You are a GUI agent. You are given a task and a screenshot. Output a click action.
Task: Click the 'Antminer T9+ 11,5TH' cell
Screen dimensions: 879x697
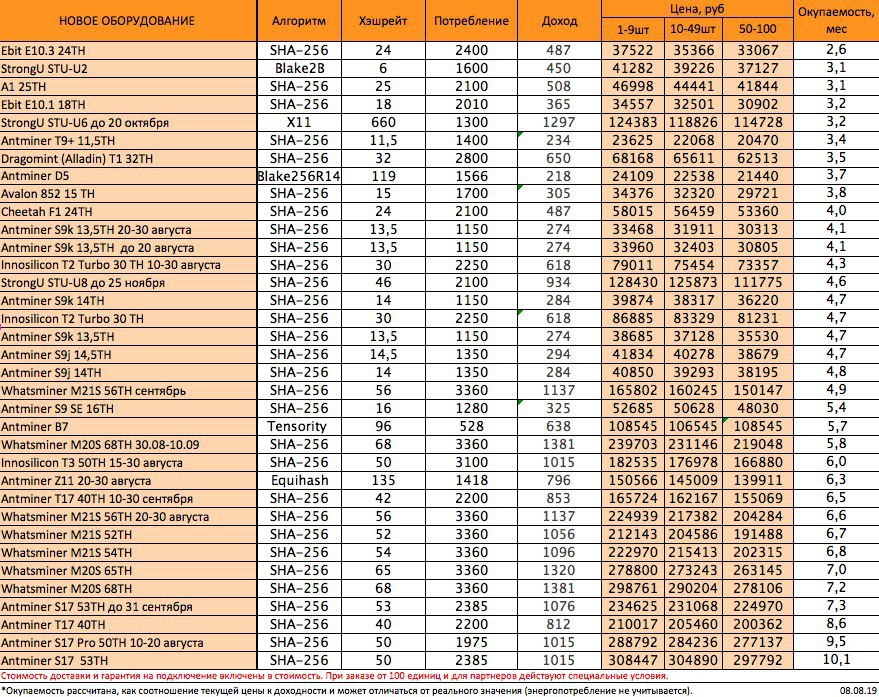coord(128,140)
